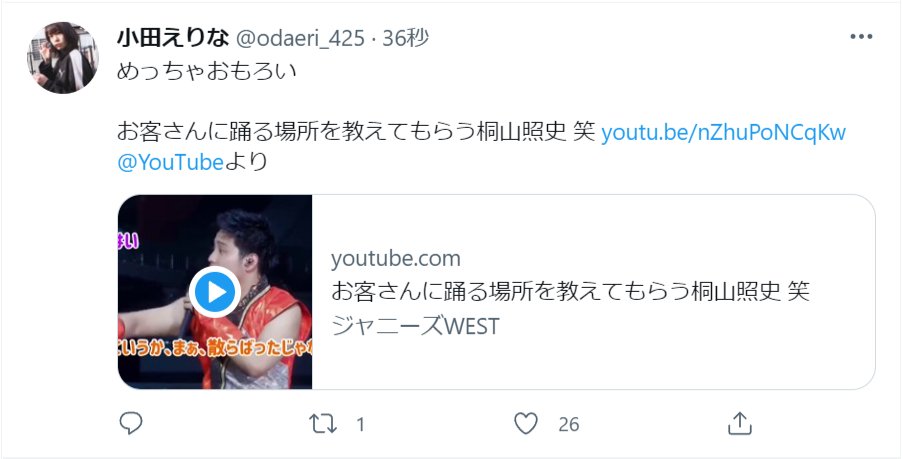The image size is (903, 459).
Task: Click the like count of 26
Action: [568, 425]
